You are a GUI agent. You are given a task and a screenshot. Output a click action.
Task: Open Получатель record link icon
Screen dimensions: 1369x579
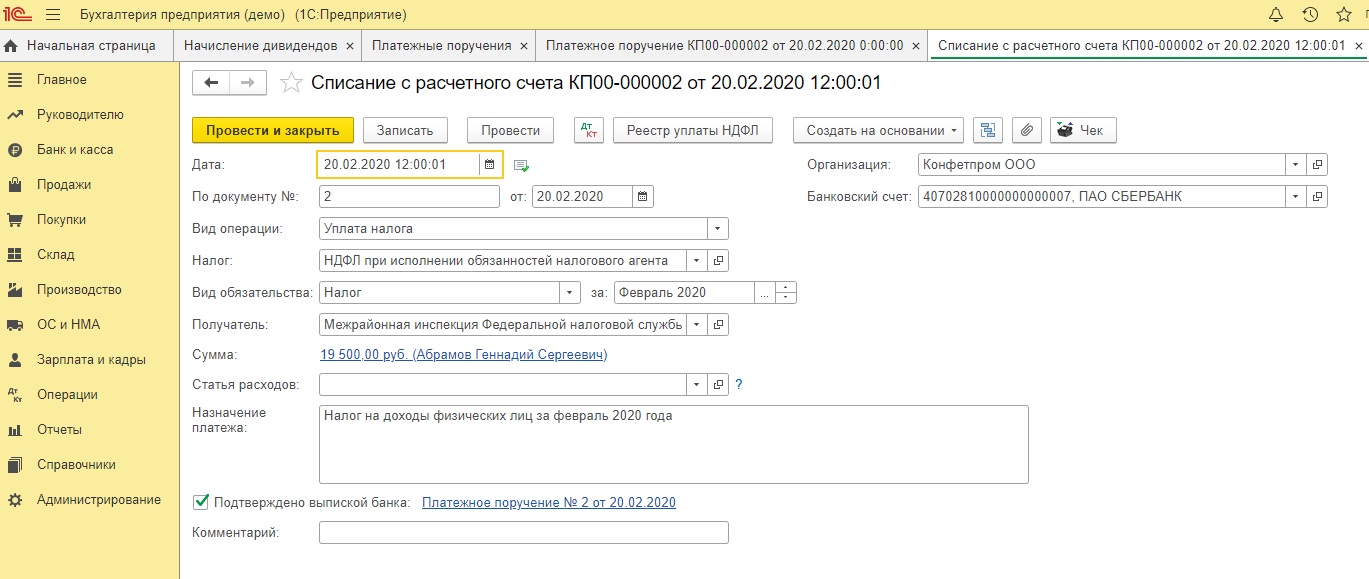(x=718, y=324)
